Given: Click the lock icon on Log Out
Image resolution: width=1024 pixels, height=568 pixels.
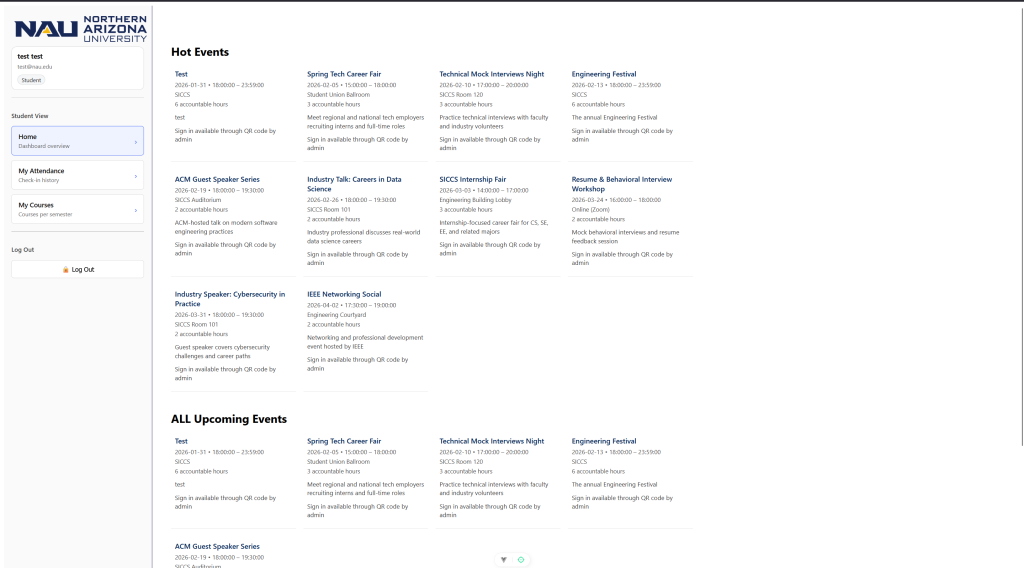Looking at the screenshot, I should coord(65,270).
